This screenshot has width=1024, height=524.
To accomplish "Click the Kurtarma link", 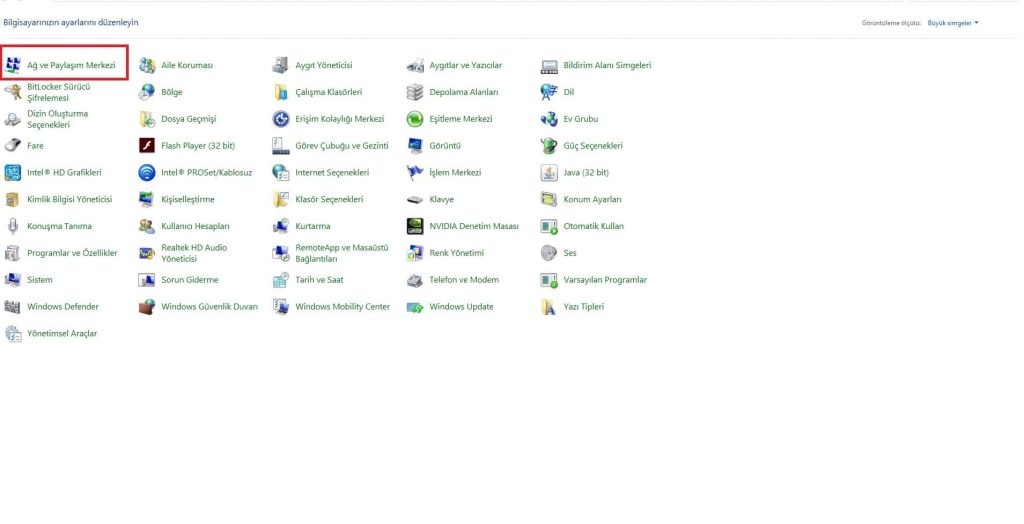I will click(x=313, y=226).
